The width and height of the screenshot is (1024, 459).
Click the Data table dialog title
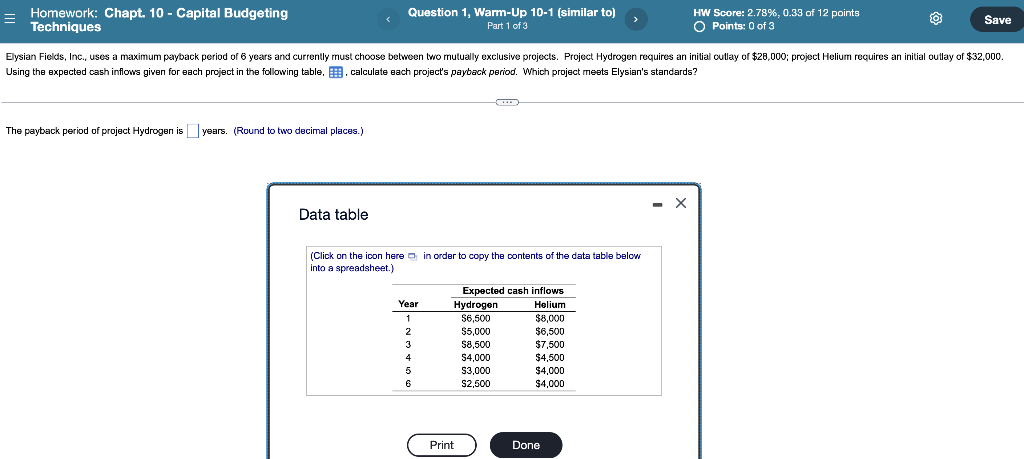[333, 215]
